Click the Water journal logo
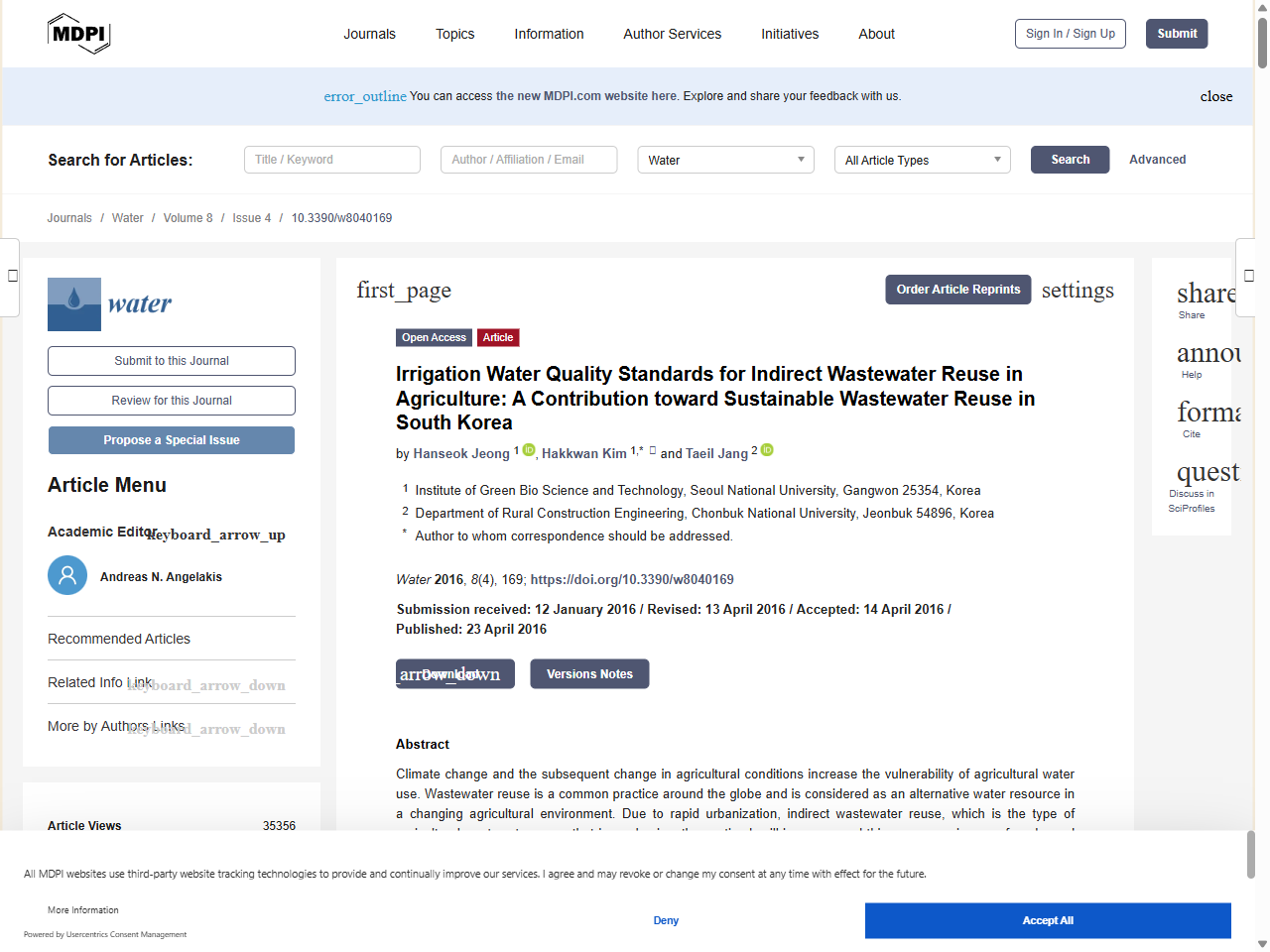Viewport: 1270px width, 952px height. 110,303
